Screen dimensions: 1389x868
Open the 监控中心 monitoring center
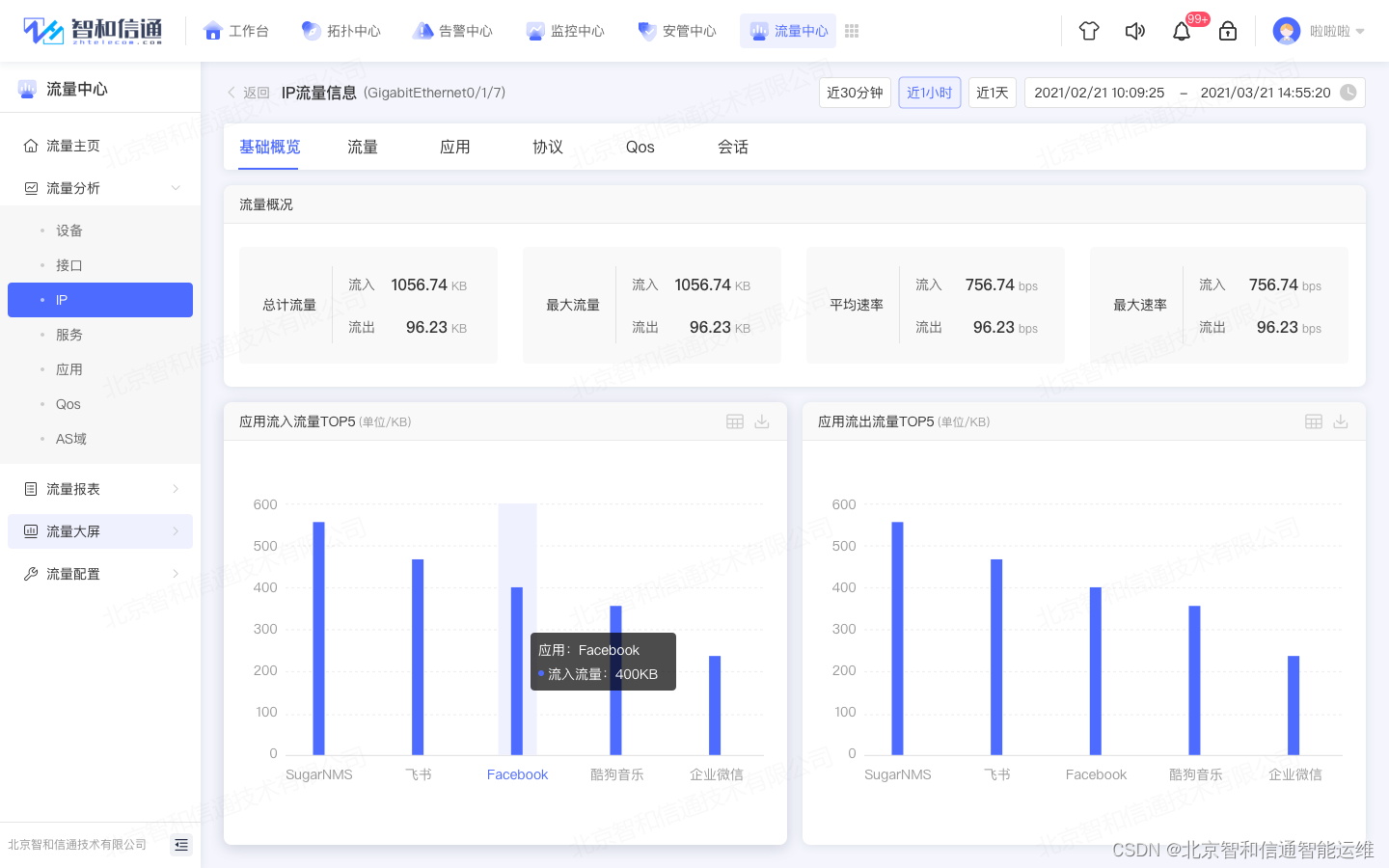click(x=565, y=31)
